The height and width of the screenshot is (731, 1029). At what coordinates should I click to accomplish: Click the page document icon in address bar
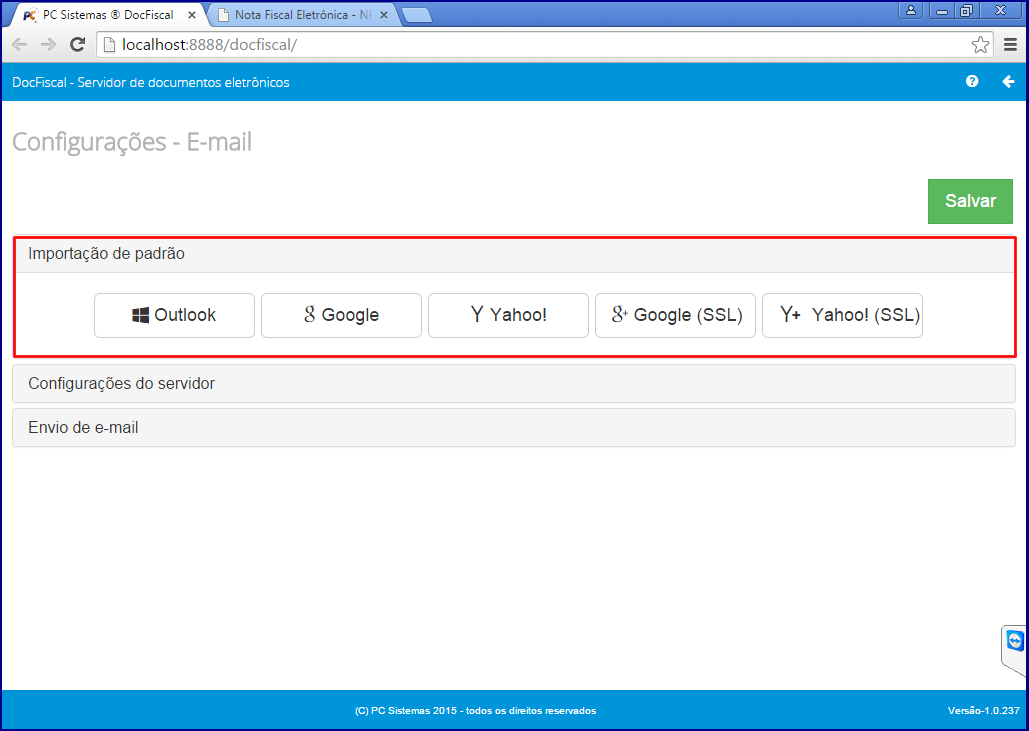(x=110, y=45)
